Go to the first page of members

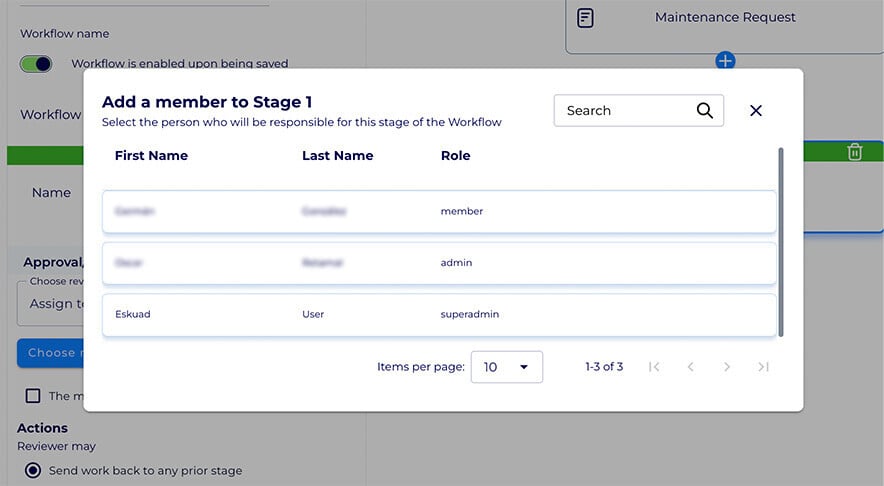coord(654,367)
